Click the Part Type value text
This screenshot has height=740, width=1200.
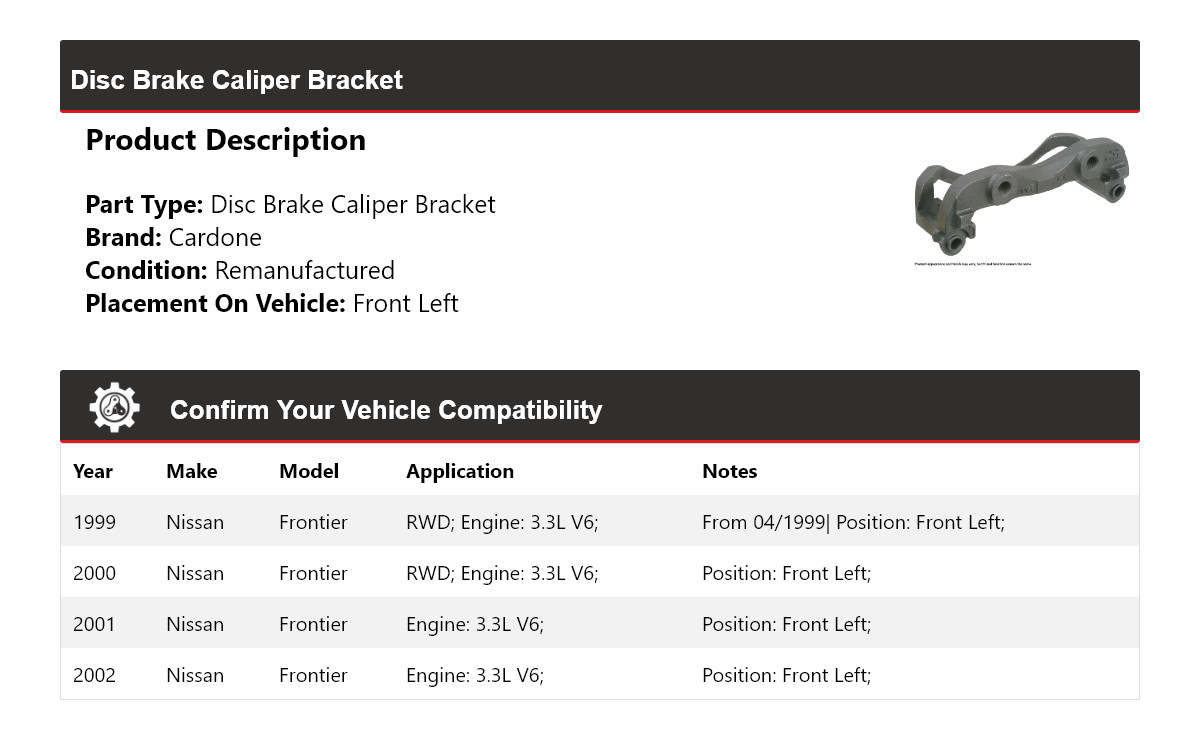click(x=353, y=205)
